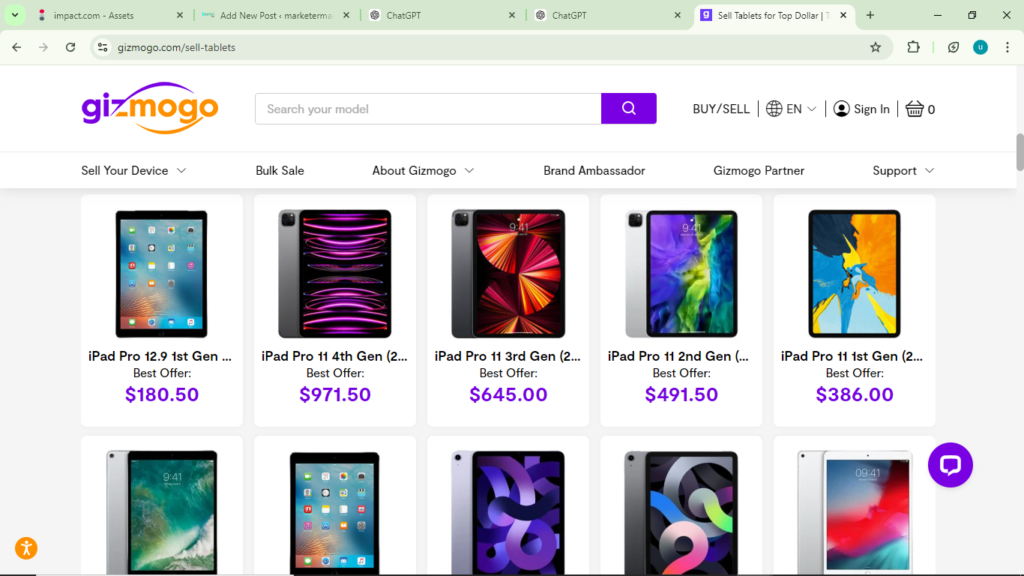Click the iPad Pro 11 4th Gen image

click(334, 274)
